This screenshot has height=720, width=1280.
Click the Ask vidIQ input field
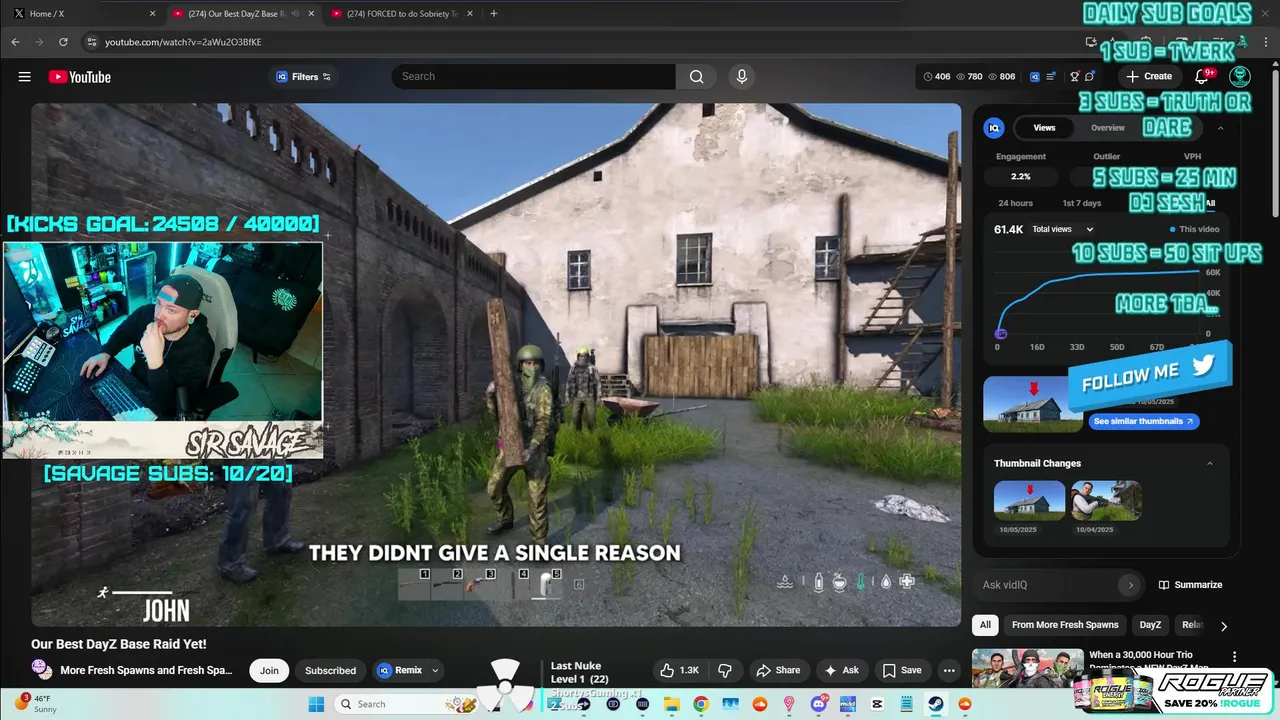(1046, 585)
